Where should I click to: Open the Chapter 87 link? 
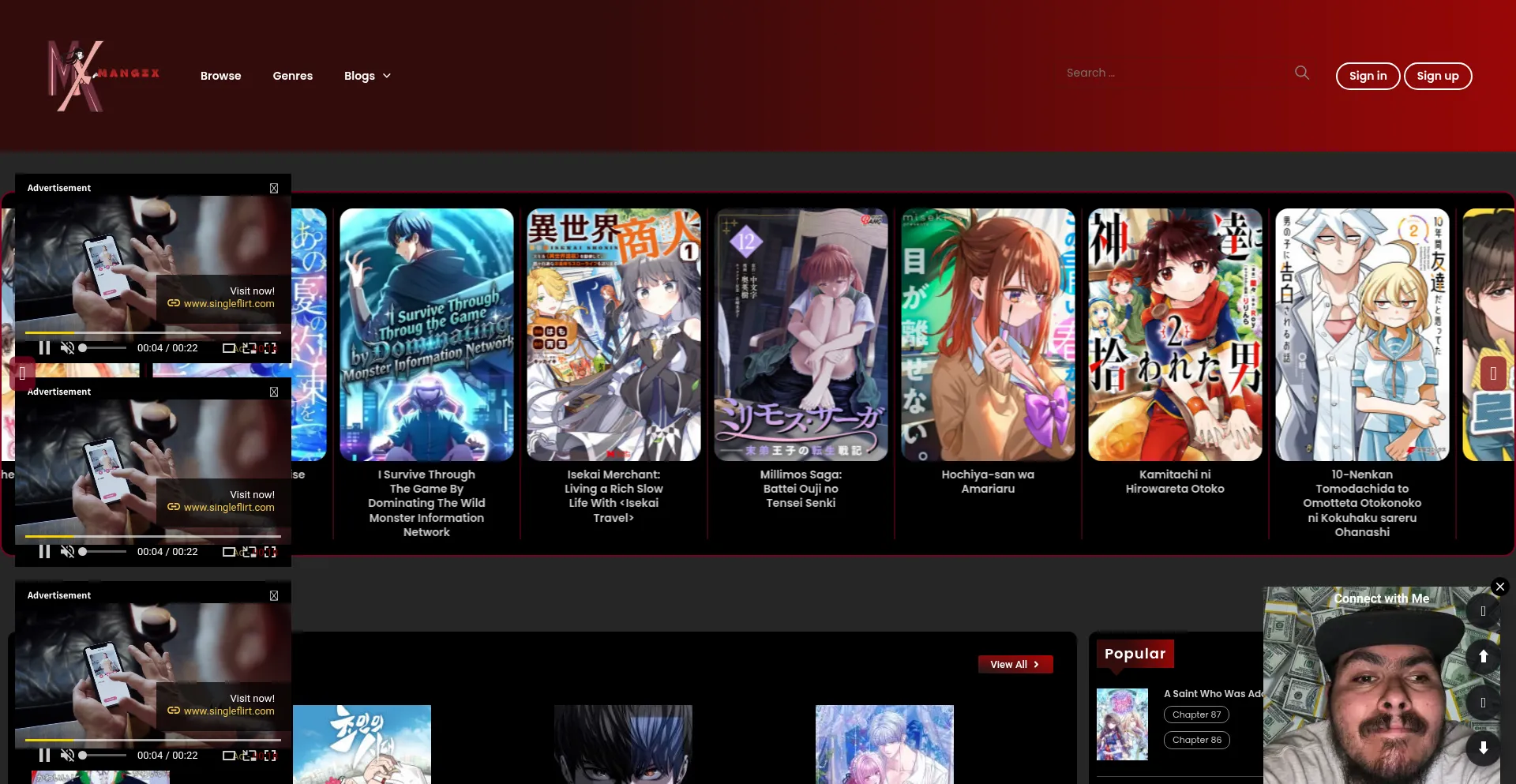1196,715
